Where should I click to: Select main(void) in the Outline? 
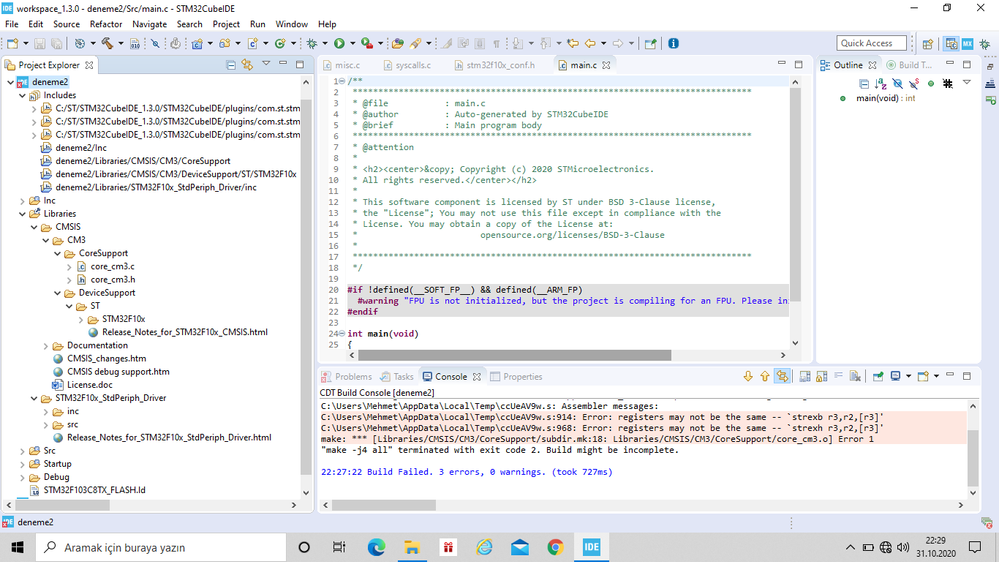point(886,98)
